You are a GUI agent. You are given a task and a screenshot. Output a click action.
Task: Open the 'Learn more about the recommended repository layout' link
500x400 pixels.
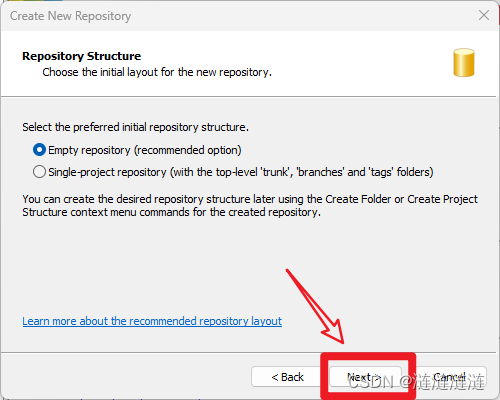click(152, 321)
